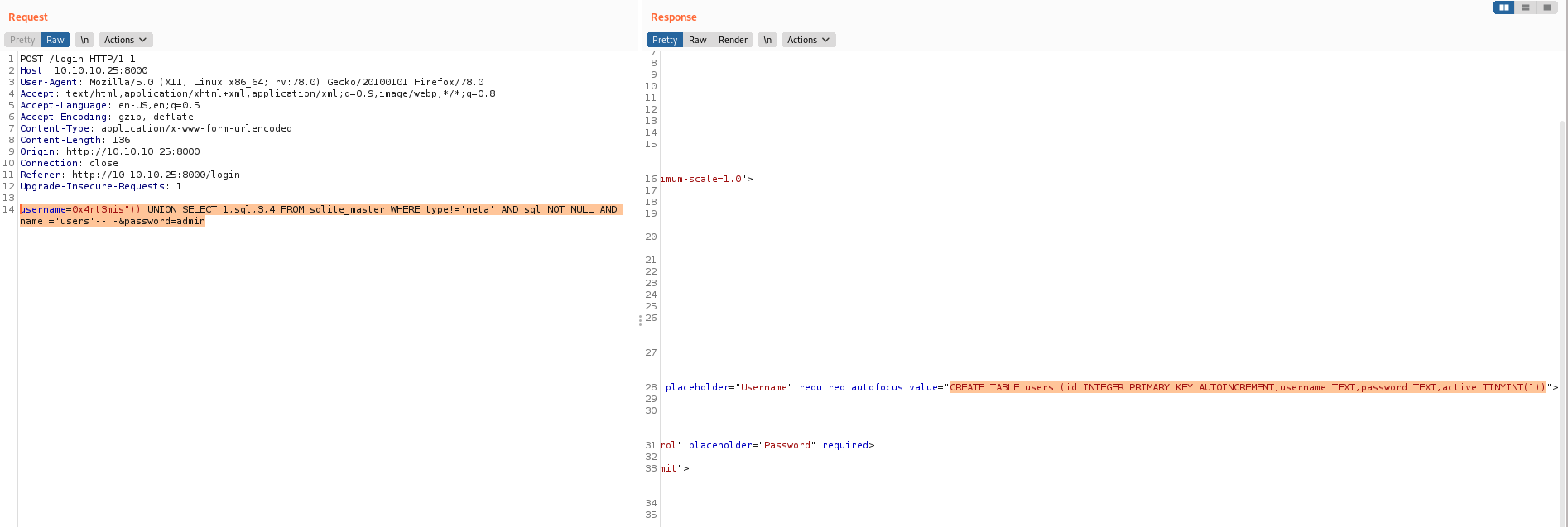Screen dimensions: 1568x527
Task: Click the Accept-Language header line
Action: point(110,105)
